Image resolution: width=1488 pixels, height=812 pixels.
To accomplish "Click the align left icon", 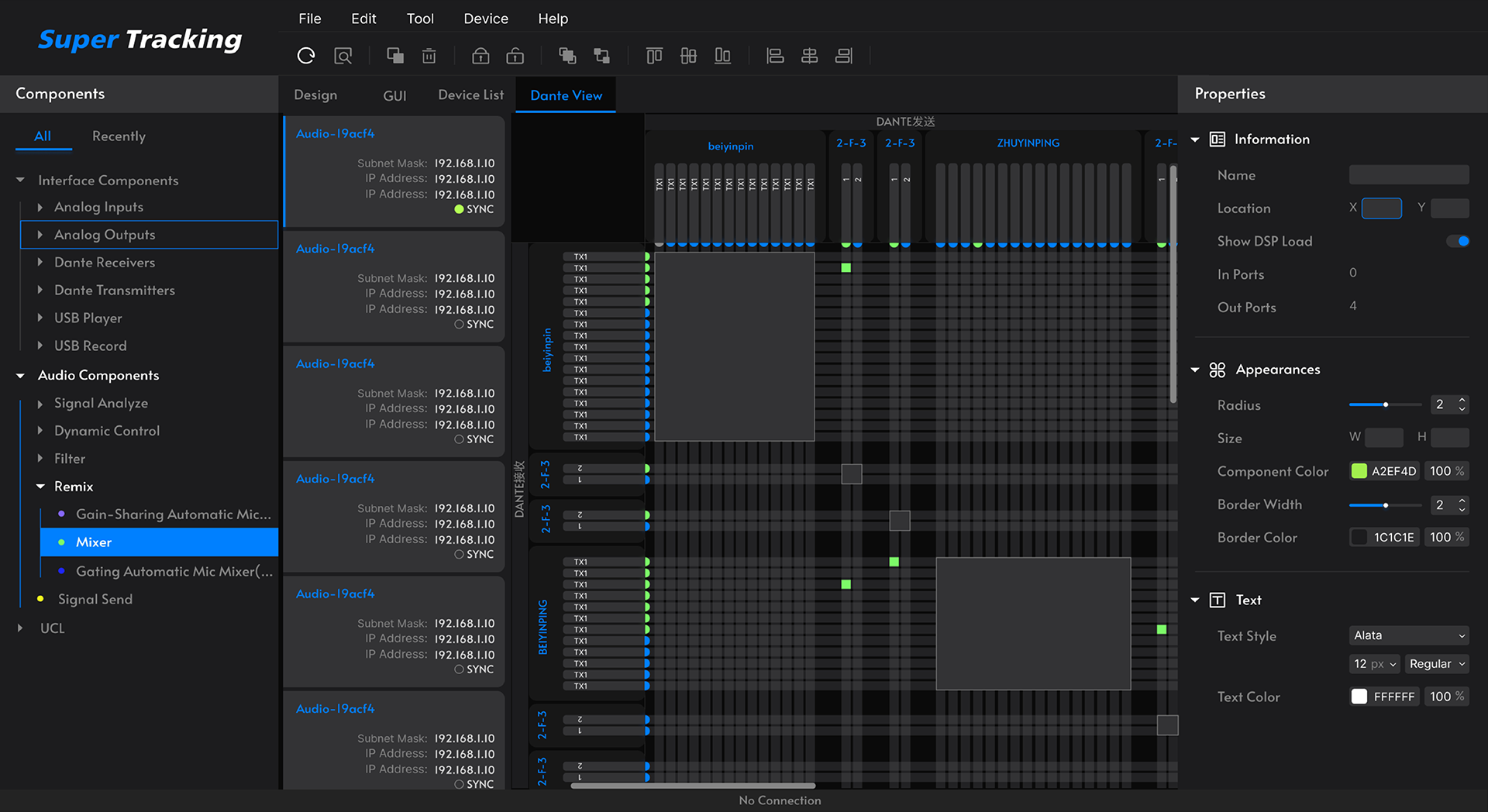I will [775, 56].
